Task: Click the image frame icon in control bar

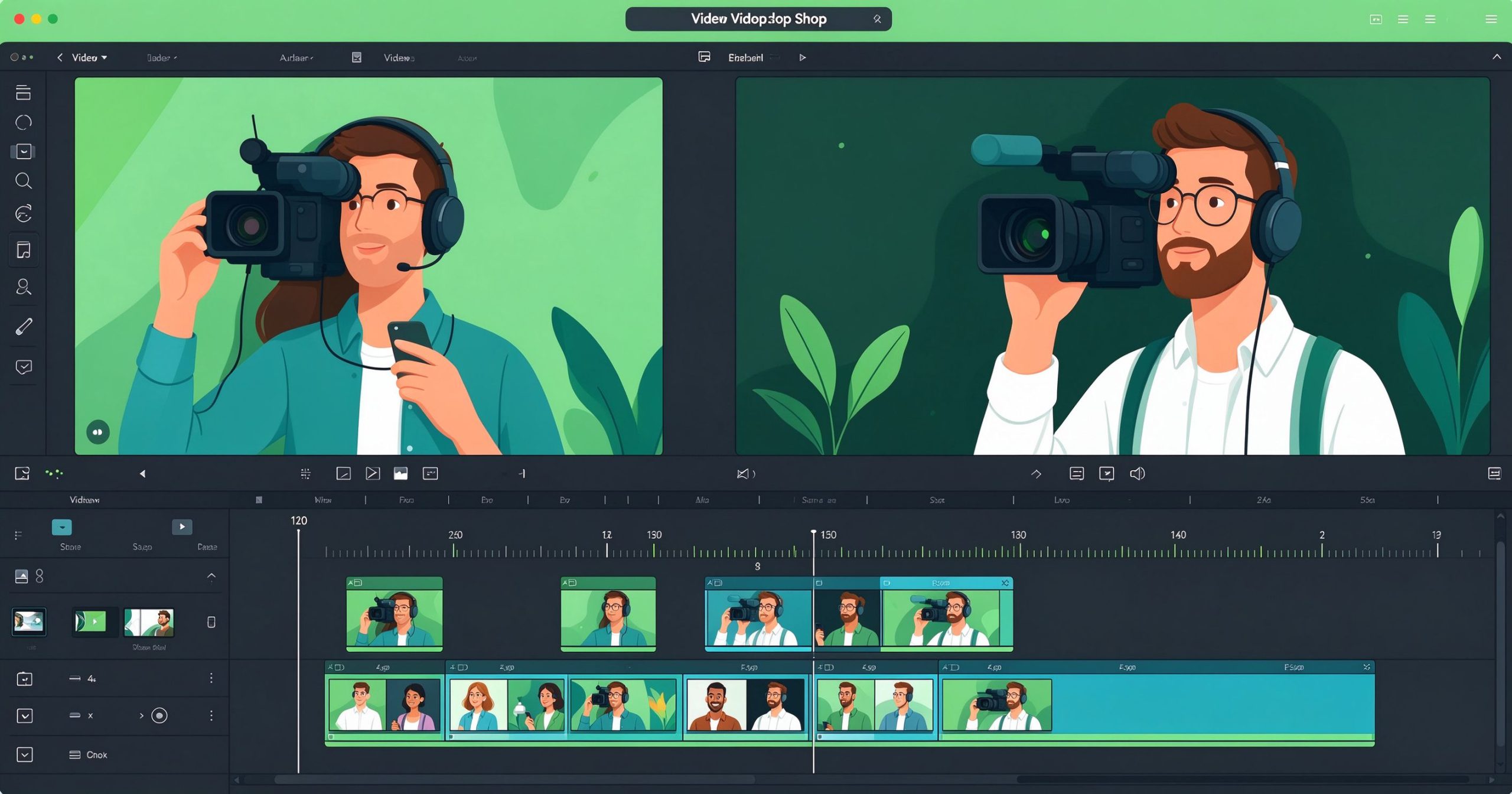Action: pyautogui.click(x=401, y=473)
